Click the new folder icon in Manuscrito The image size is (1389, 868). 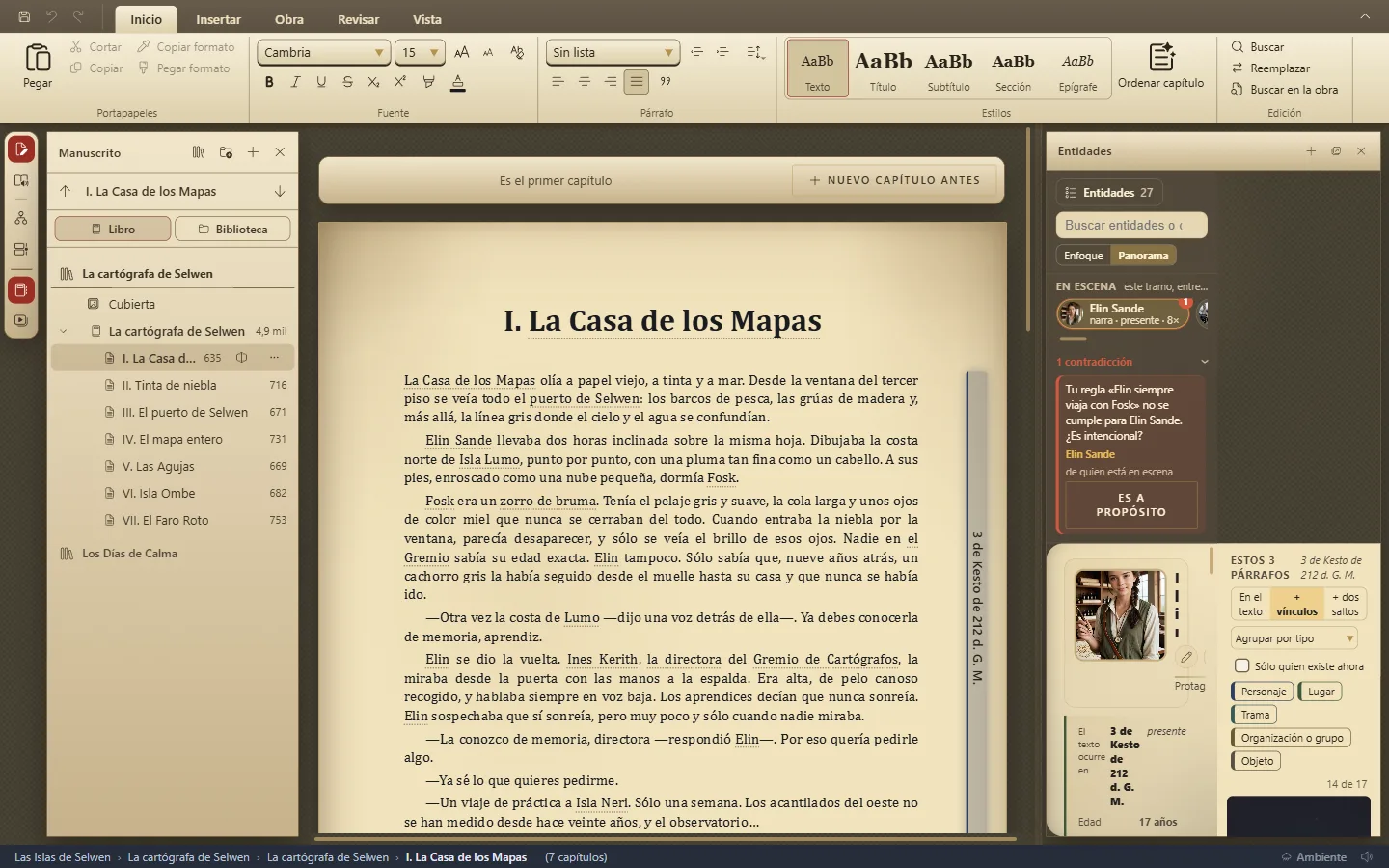tap(226, 152)
